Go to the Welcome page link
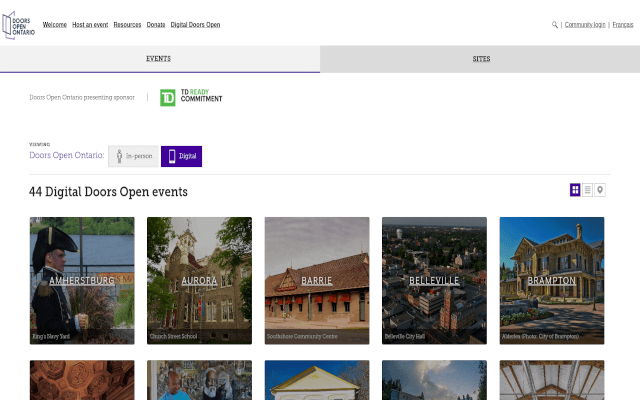The height and width of the screenshot is (400, 640). [55, 24]
